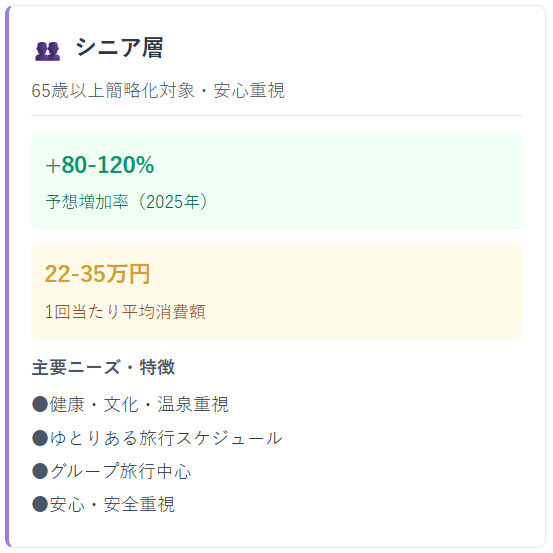553x553 pixels.
Task: Select the 22-35万円 spending figure
Action: [x=97, y=274]
